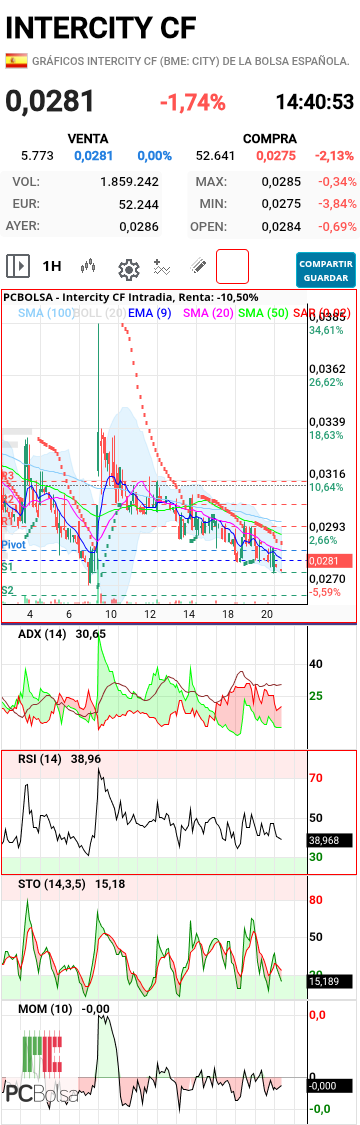Toggle the EMA (9) indicator legend

pos(150,313)
